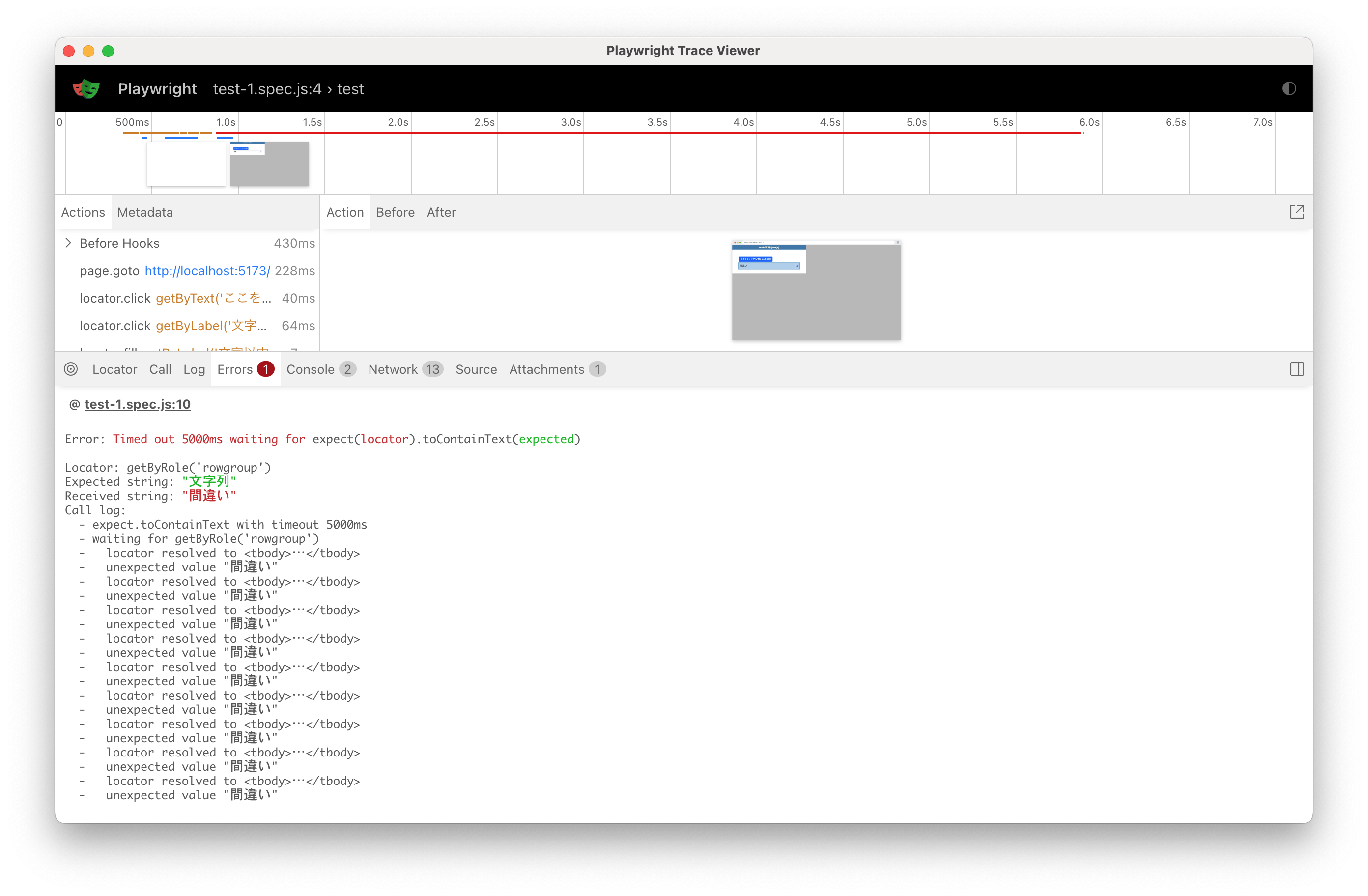Open the Before snapshot tab
The height and width of the screenshot is (896, 1368).
[x=395, y=212]
